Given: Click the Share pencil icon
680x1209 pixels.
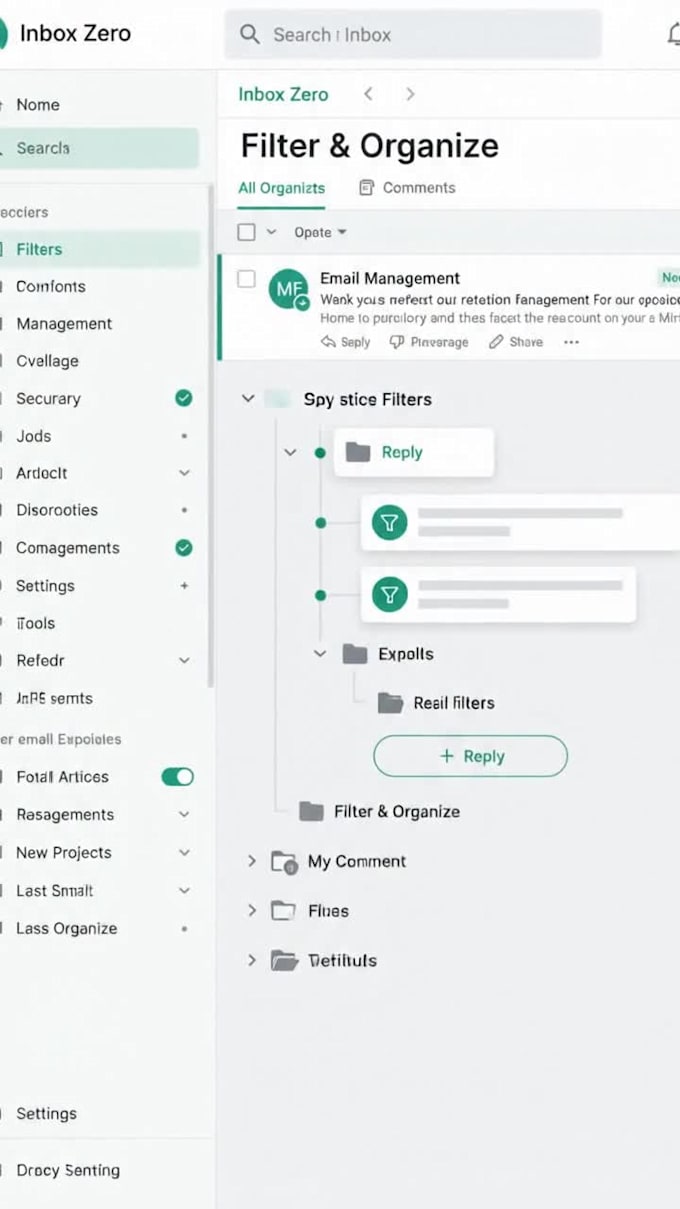Looking at the screenshot, I should pos(496,342).
